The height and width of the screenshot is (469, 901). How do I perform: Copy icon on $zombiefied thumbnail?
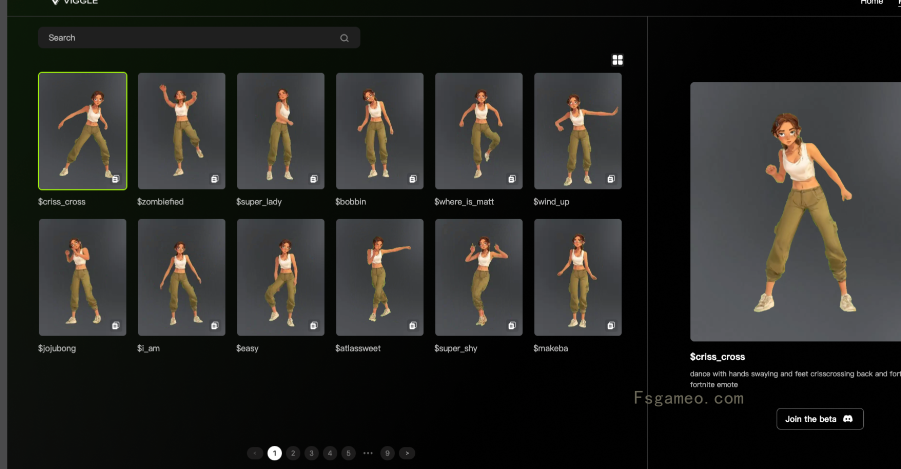214,179
